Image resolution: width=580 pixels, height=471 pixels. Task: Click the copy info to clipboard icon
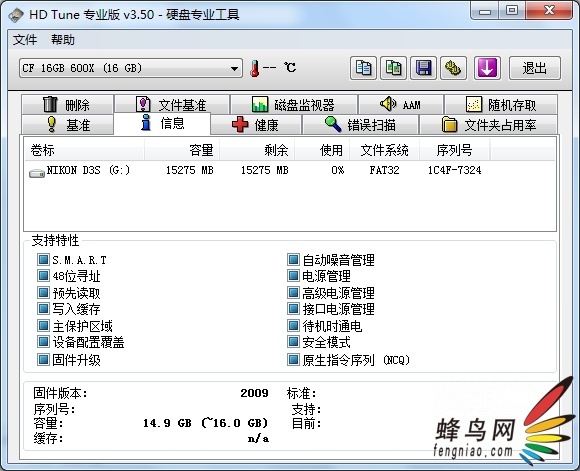pos(363,68)
